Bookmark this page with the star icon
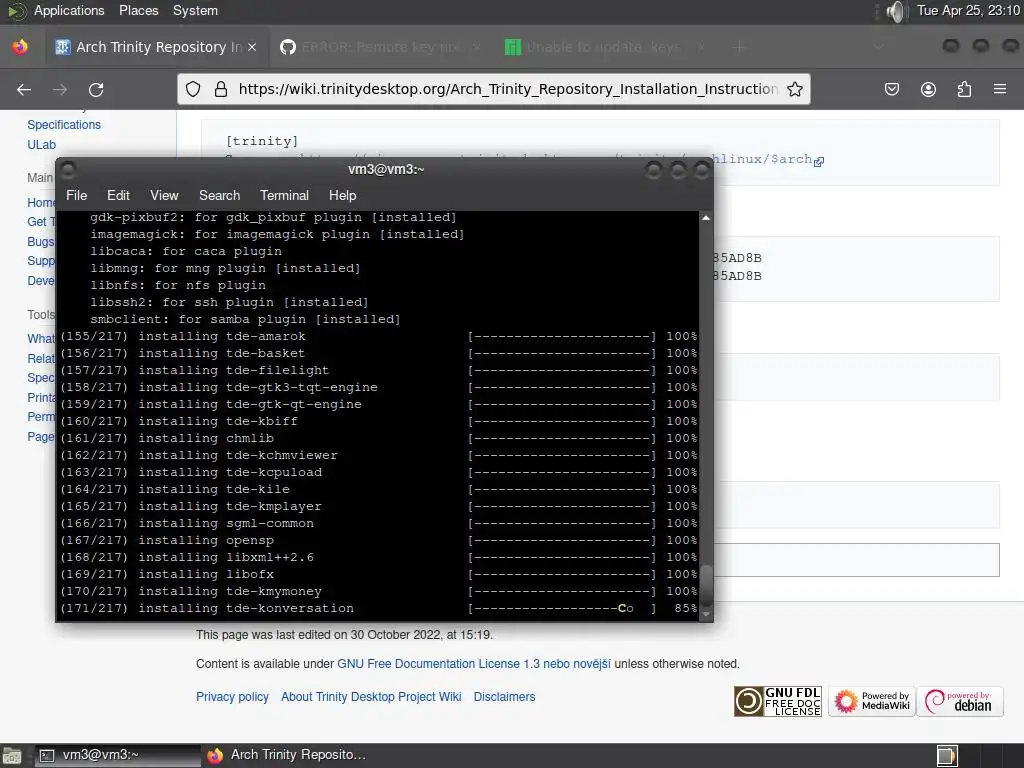 (795, 89)
